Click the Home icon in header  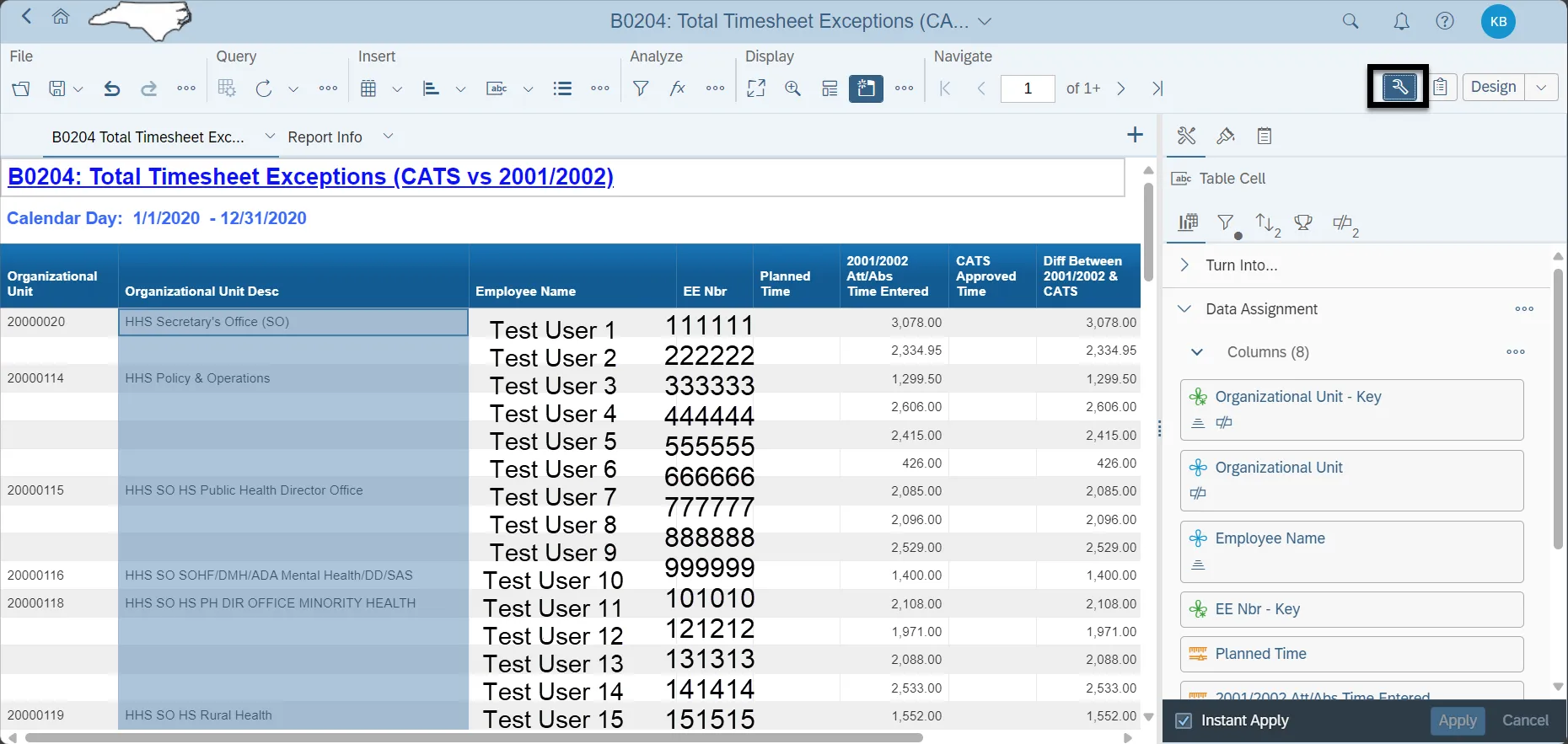(61, 17)
